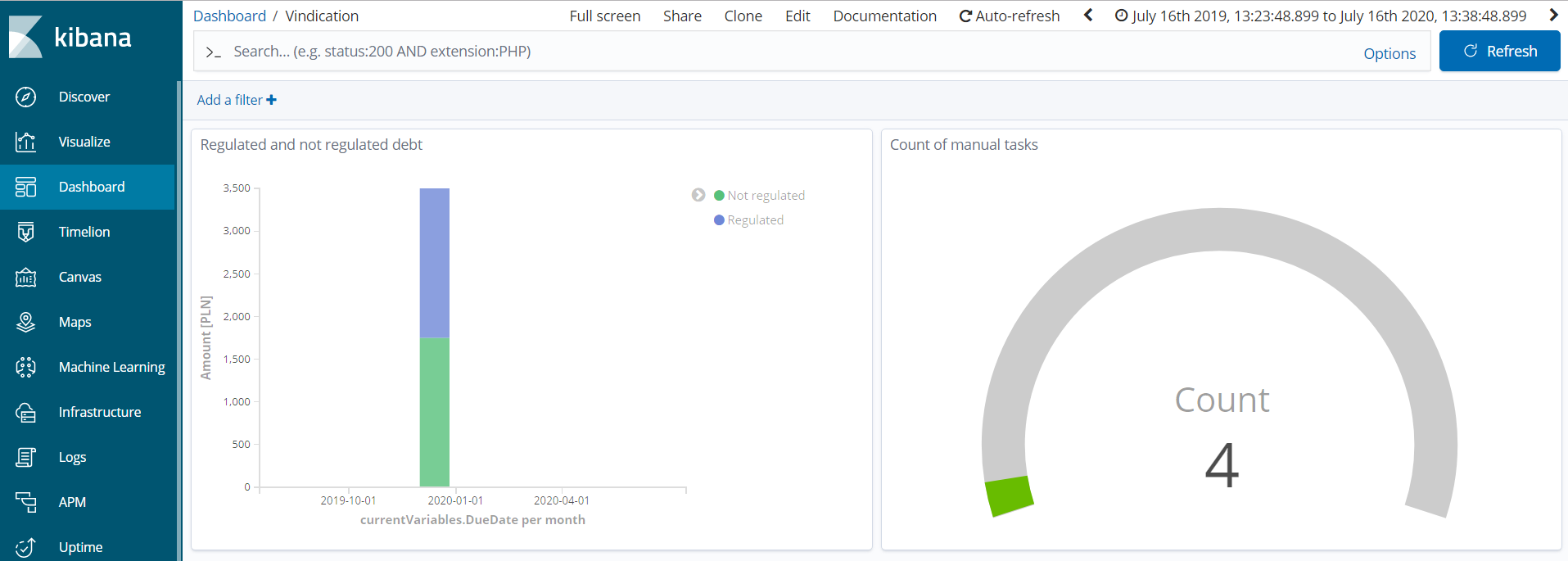Image resolution: width=1568 pixels, height=561 pixels.
Task: Click the green Not regulated bar segment
Action: click(435, 412)
